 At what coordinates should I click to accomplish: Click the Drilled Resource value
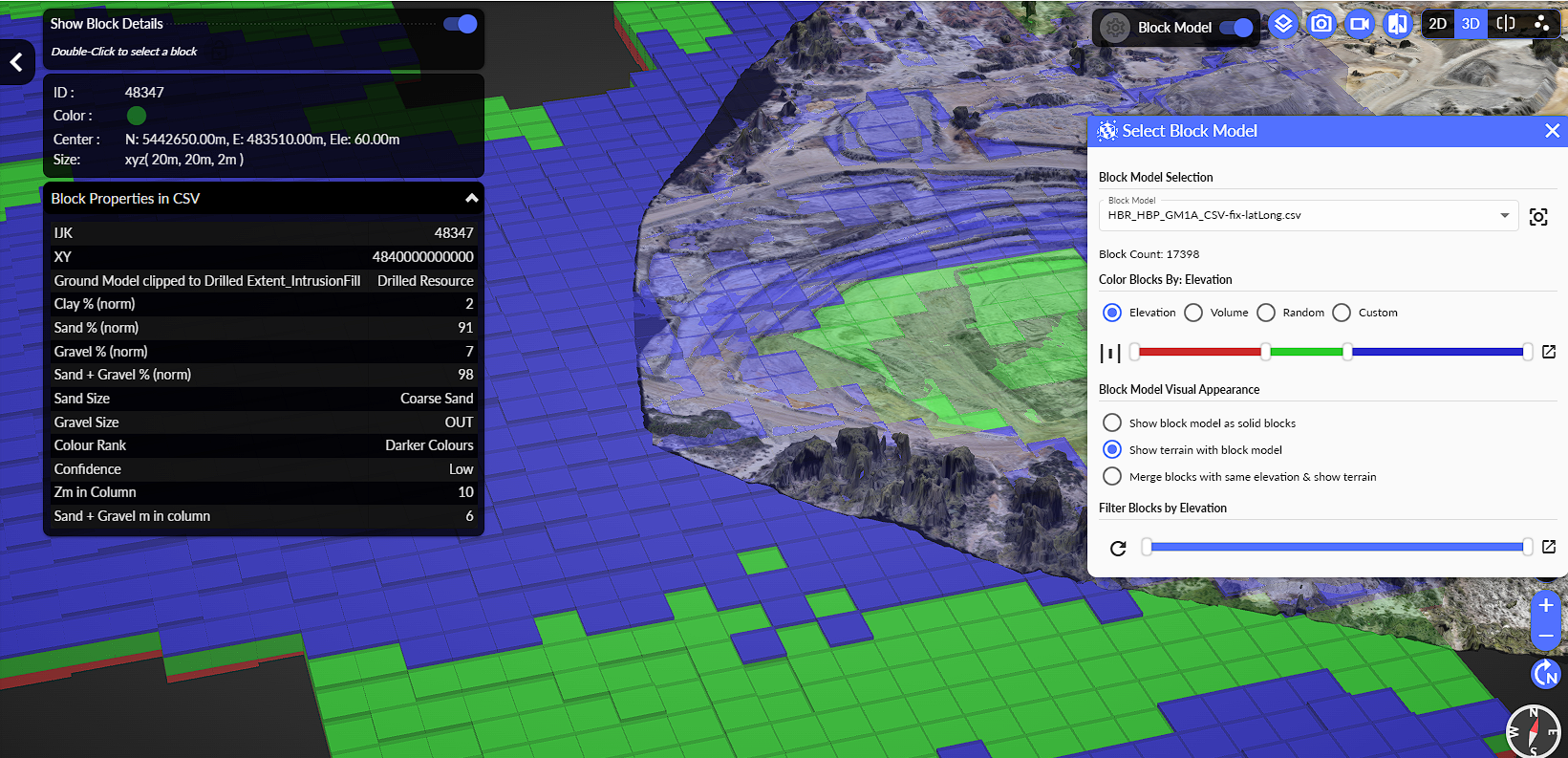[425, 281]
